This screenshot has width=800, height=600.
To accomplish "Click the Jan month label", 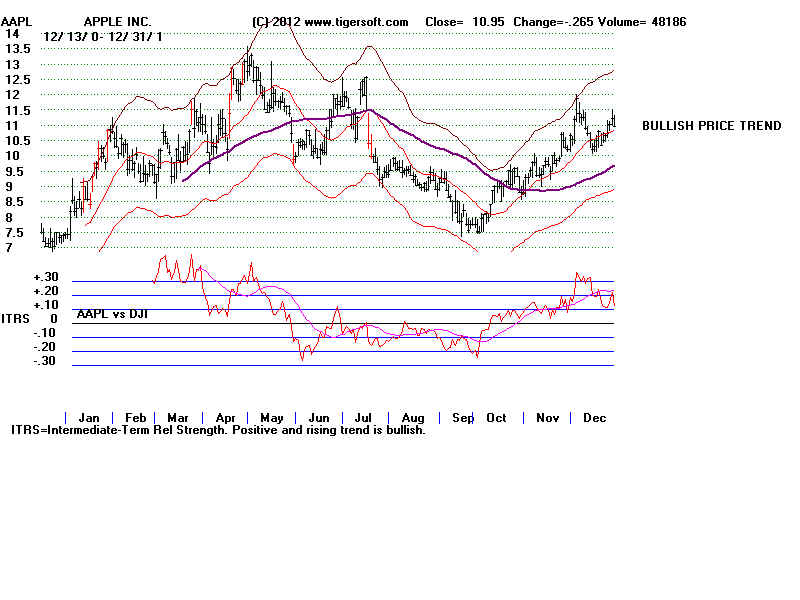I will point(89,417).
